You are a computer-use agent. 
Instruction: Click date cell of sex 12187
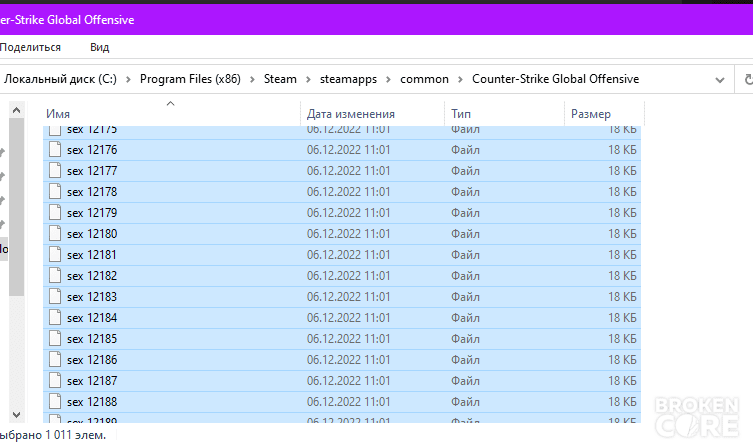[349, 381]
